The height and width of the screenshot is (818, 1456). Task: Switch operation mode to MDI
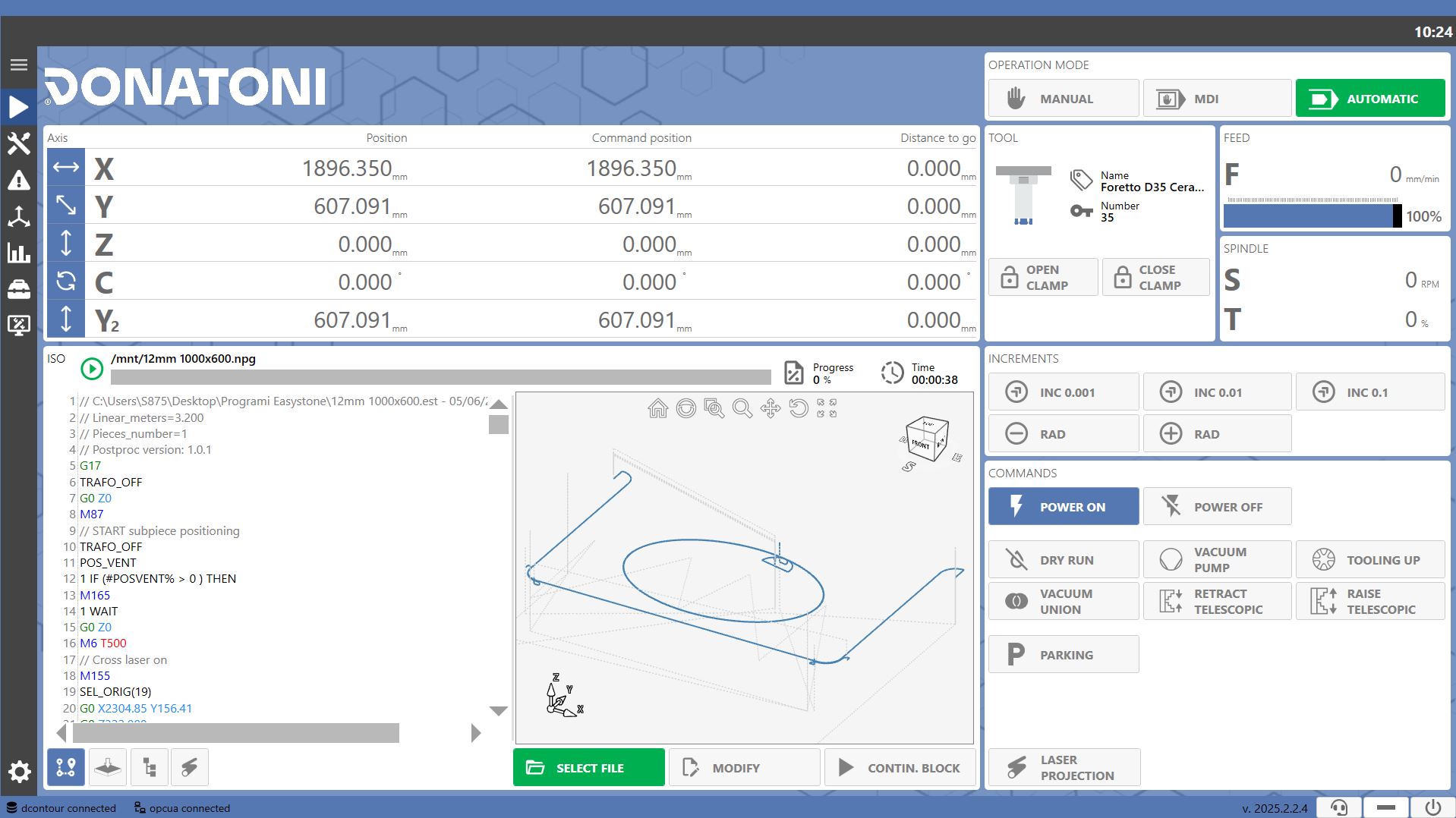tap(1217, 99)
